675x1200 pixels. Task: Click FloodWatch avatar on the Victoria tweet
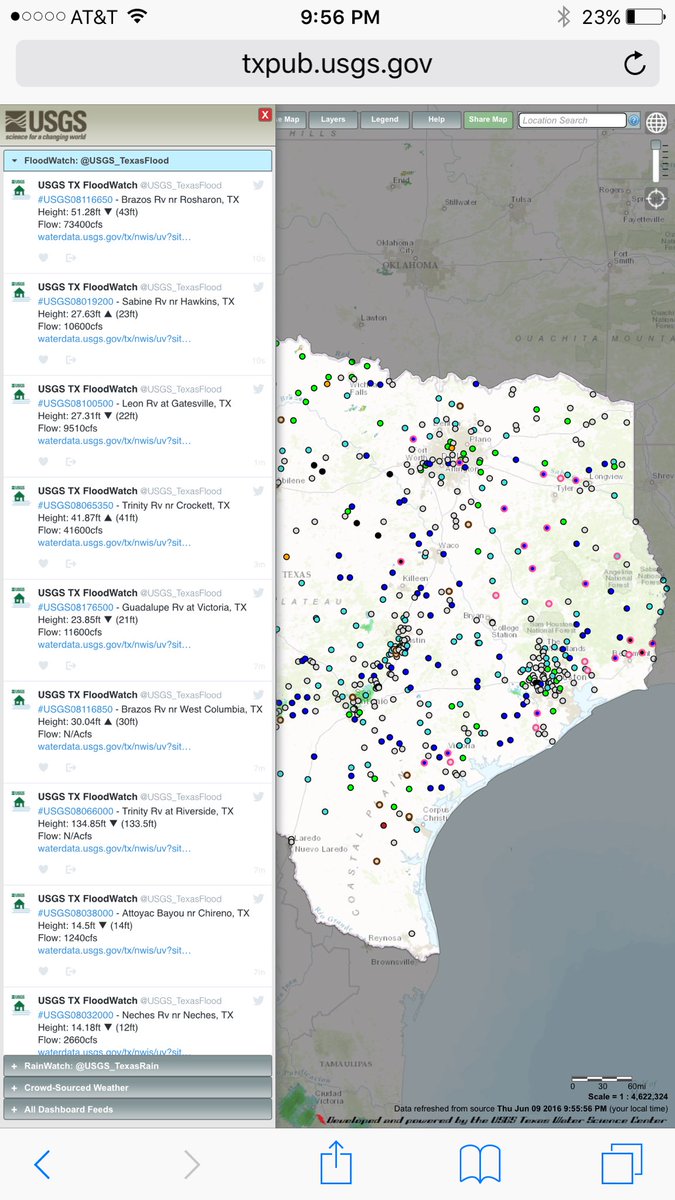click(x=19, y=599)
